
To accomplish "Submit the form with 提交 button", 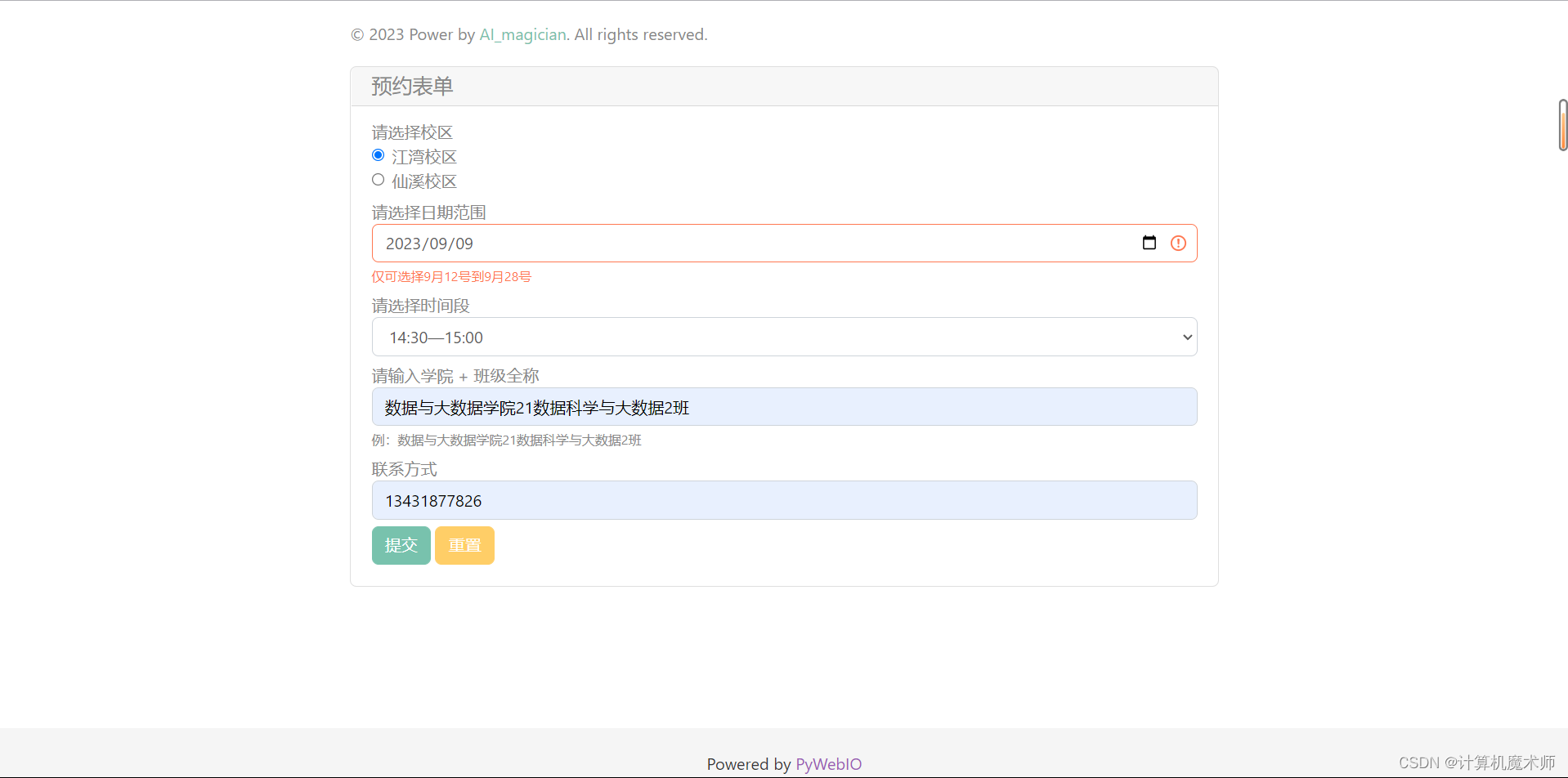I will click(401, 545).
